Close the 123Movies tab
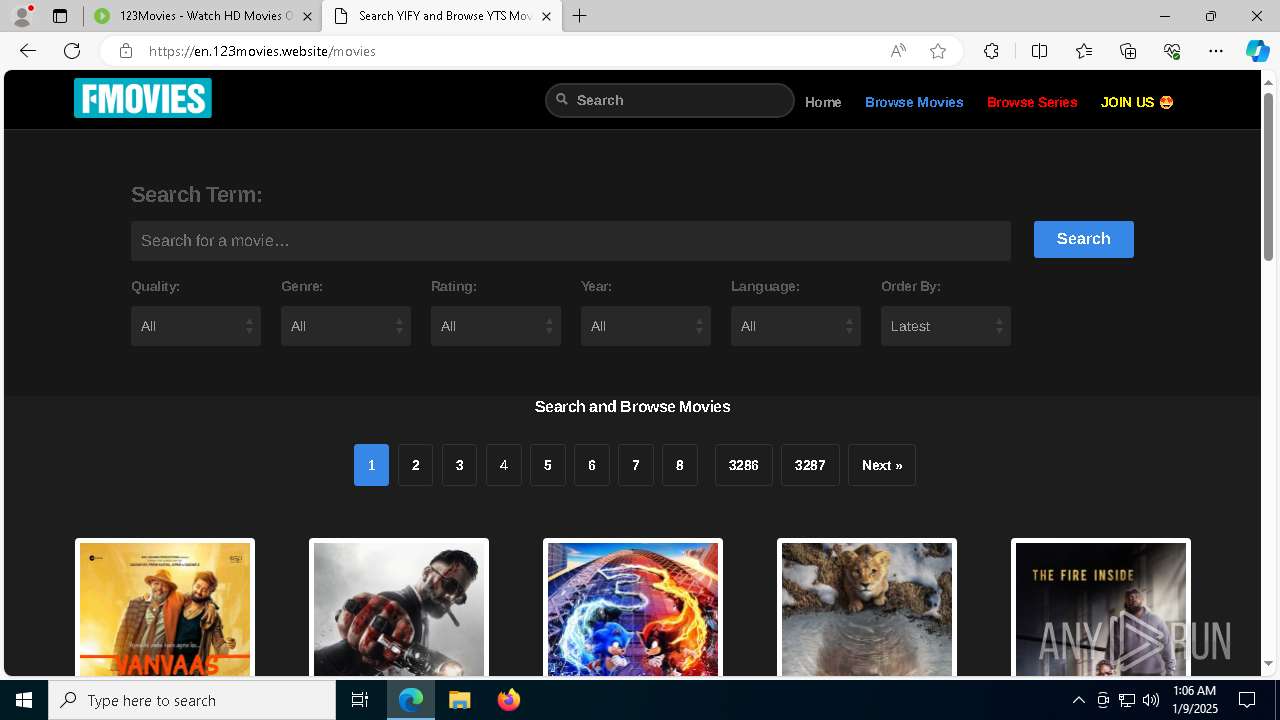 (x=307, y=16)
